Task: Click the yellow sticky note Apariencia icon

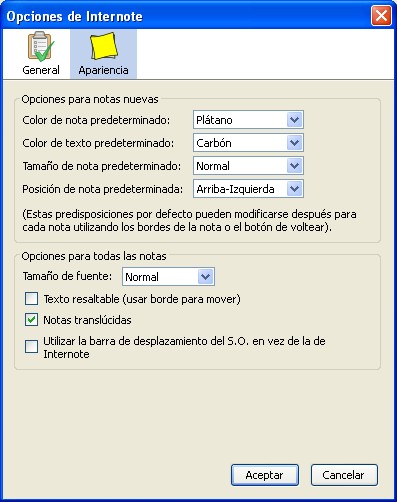Action: (104, 46)
